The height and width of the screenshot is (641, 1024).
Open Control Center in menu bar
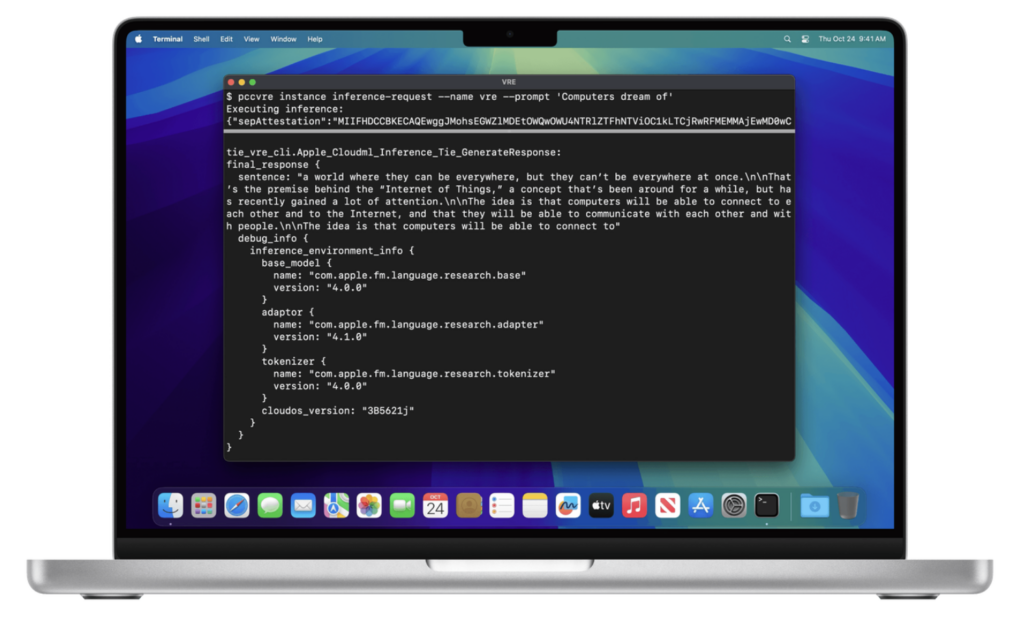click(805, 39)
